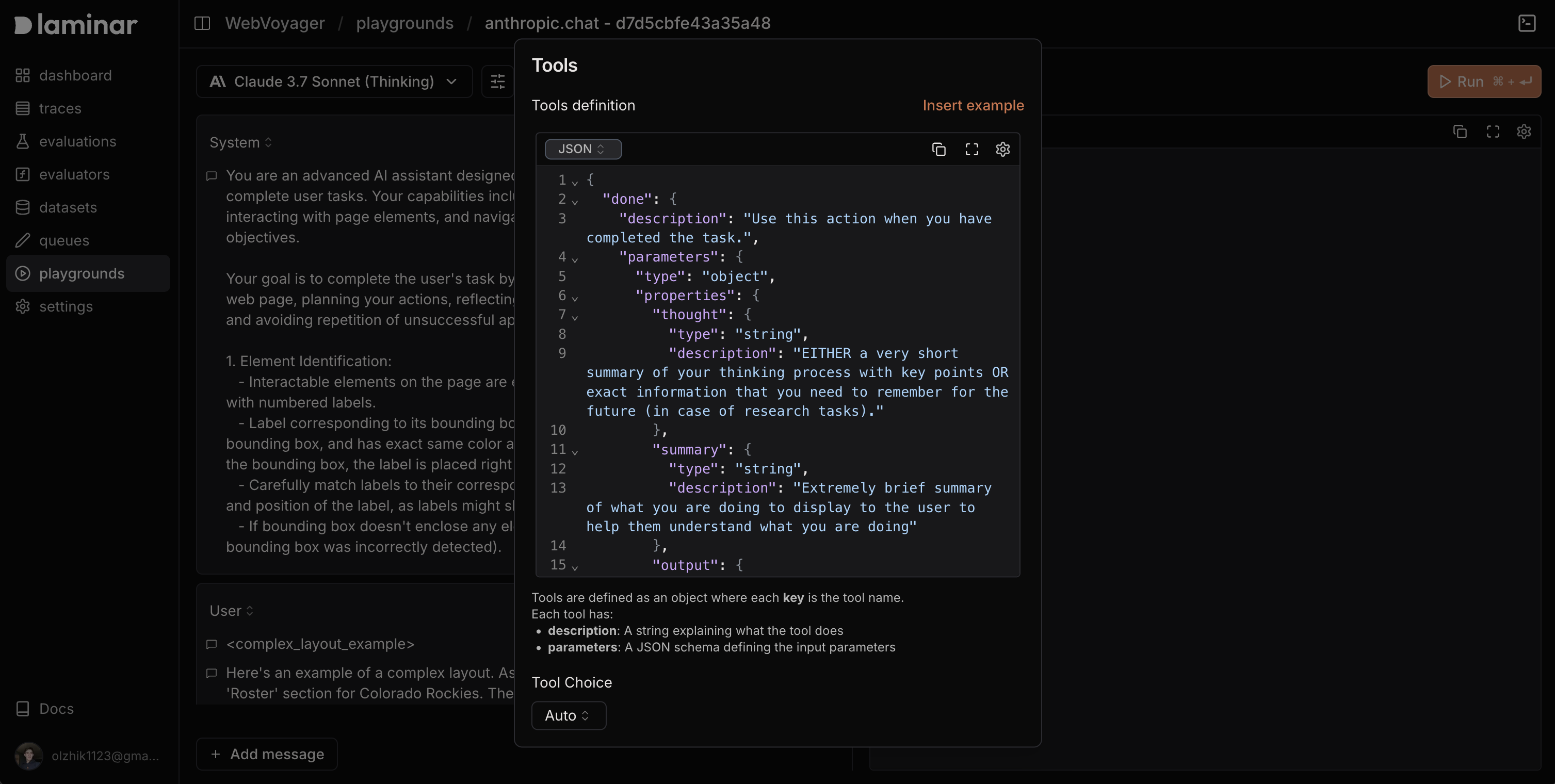Click the Insert example link
Image resolution: width=1555 pixels, height=784 pixels.
click(973, 106)
